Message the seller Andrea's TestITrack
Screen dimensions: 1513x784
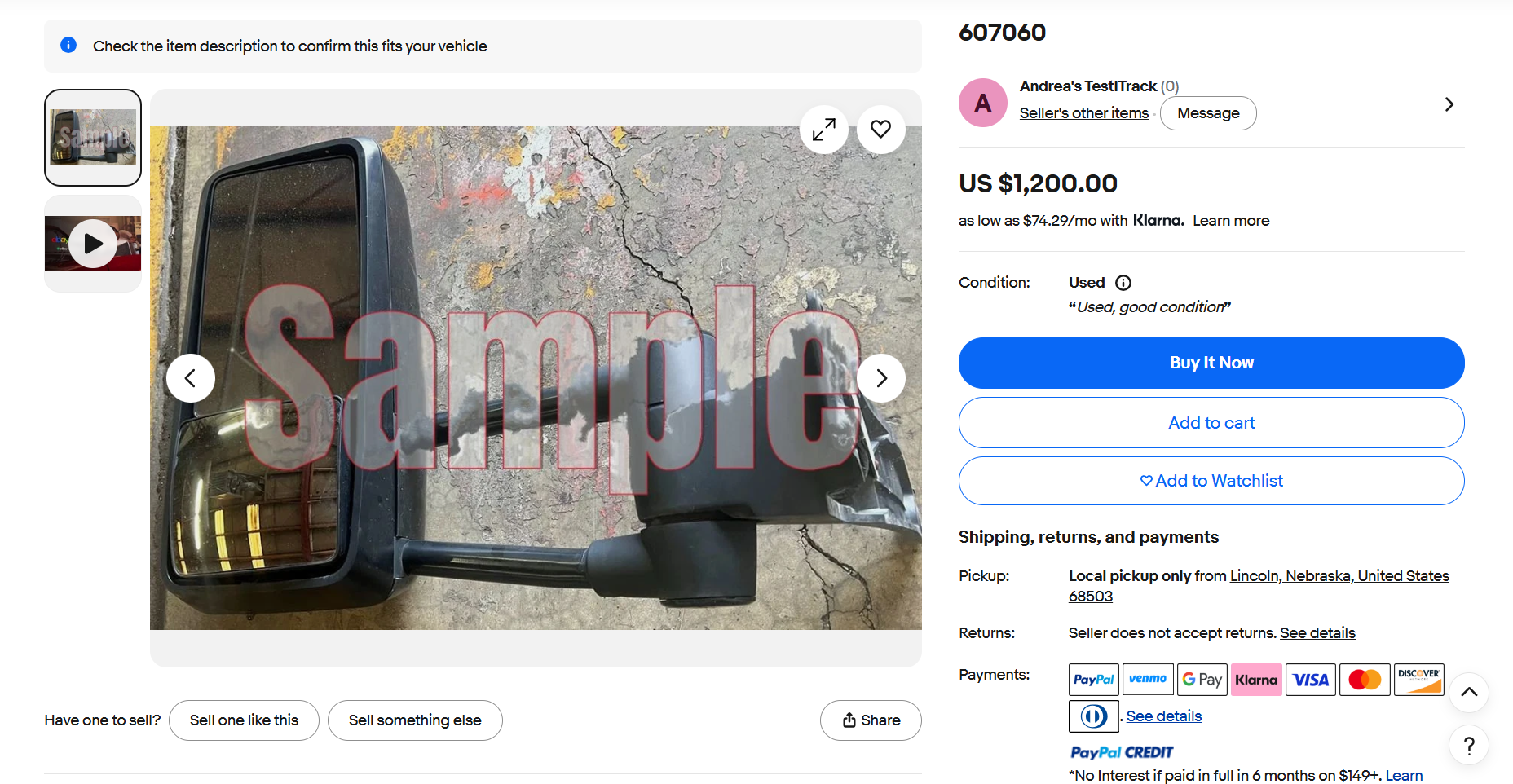point(1208,113)
